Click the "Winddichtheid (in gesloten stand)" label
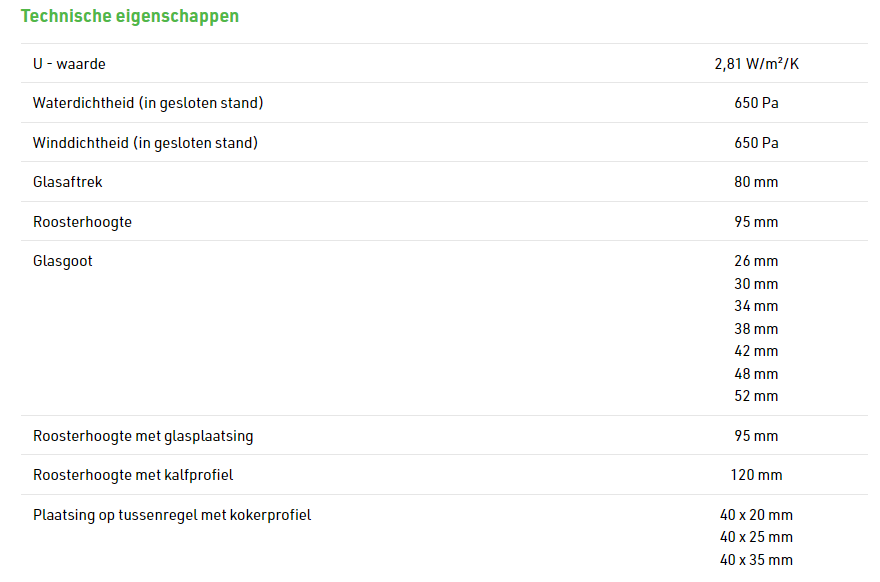The width and height of the screenshot is (880, 582). (145, 143)
